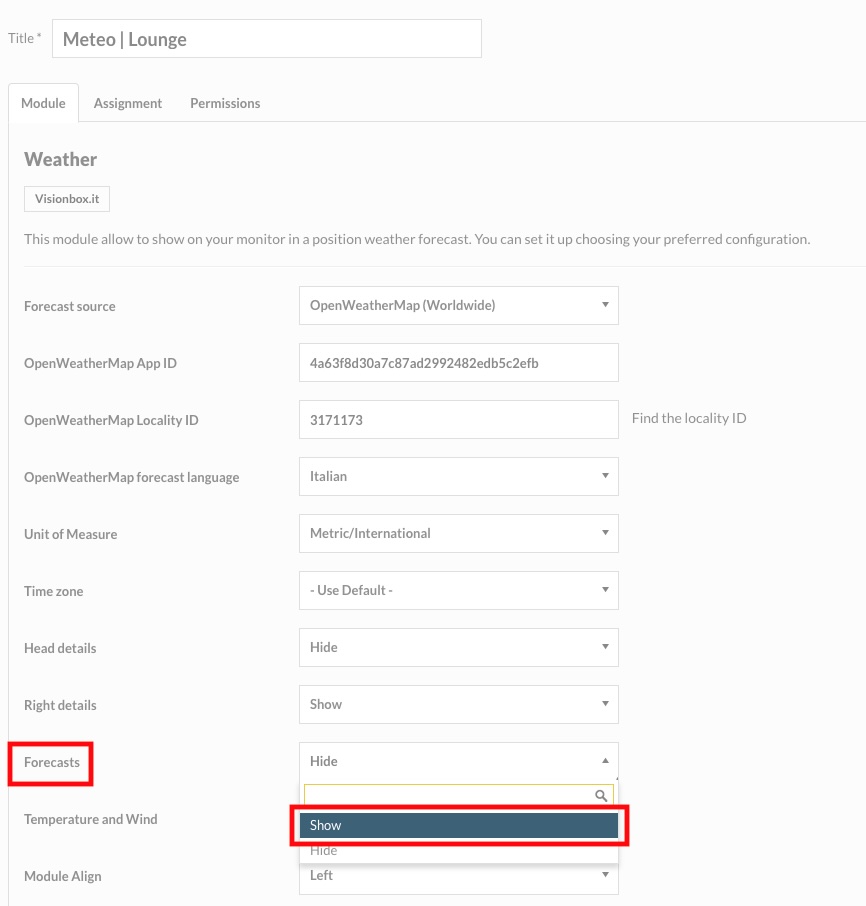This screenshot has width=866, height=906.
Task: Open the Forecast source dropdown
Action: 459,305
